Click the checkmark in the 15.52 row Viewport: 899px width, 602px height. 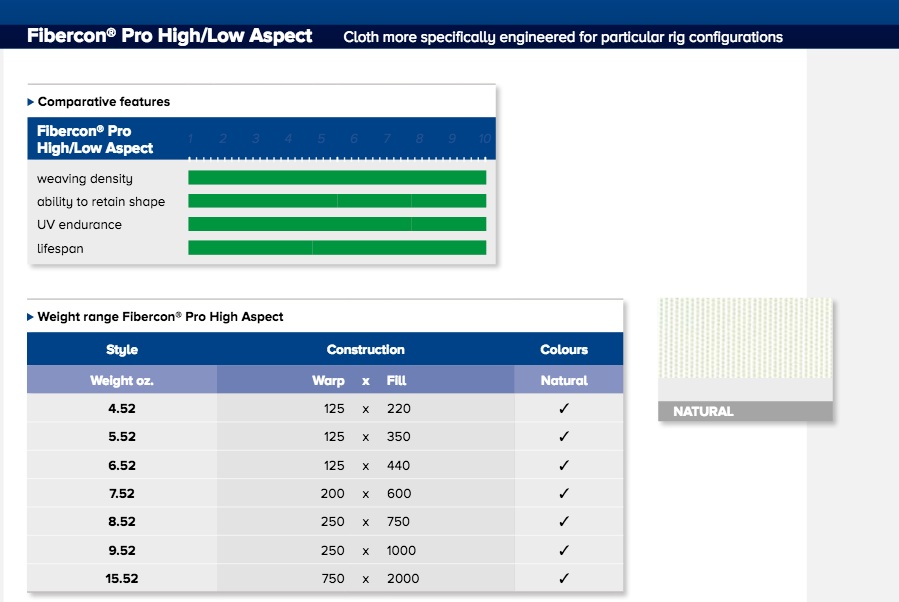[x=564, y=578]
